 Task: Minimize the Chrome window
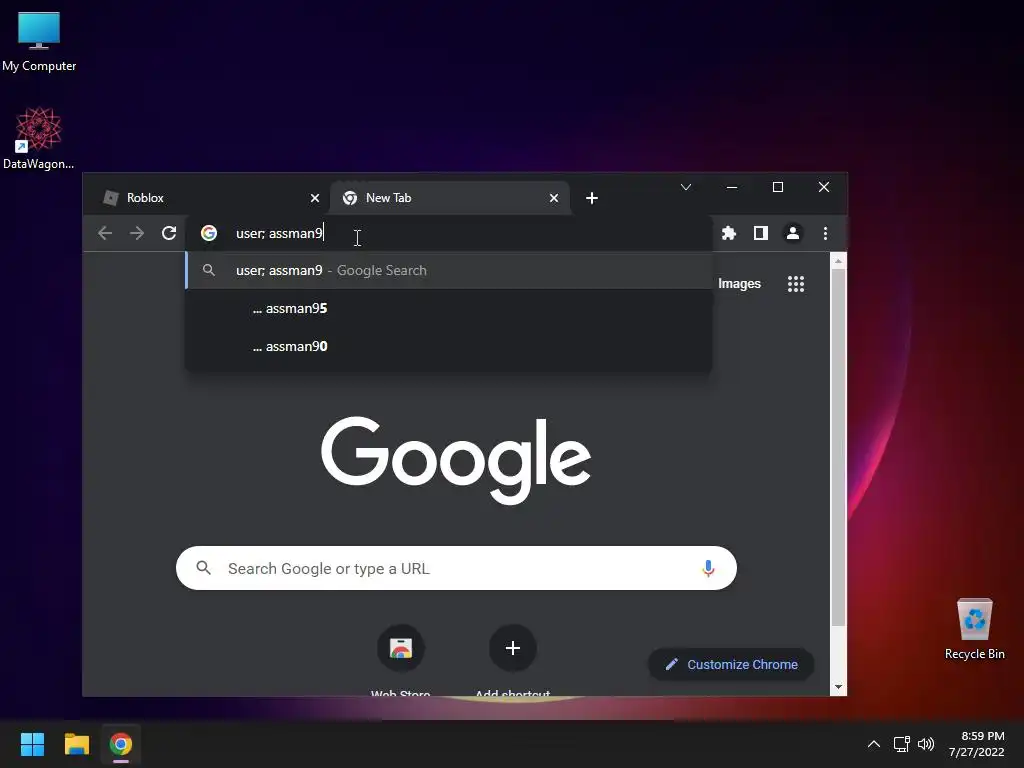732,187
